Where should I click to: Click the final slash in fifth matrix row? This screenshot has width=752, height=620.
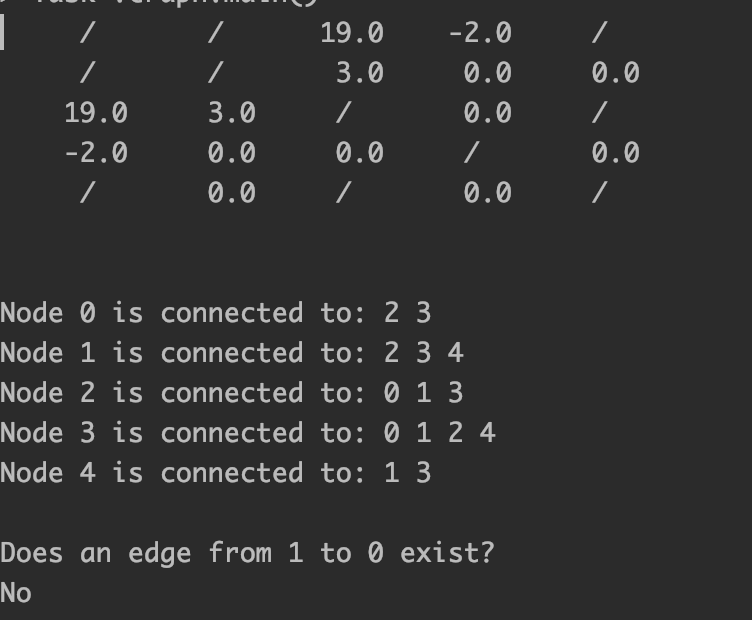tap(599, 193)
